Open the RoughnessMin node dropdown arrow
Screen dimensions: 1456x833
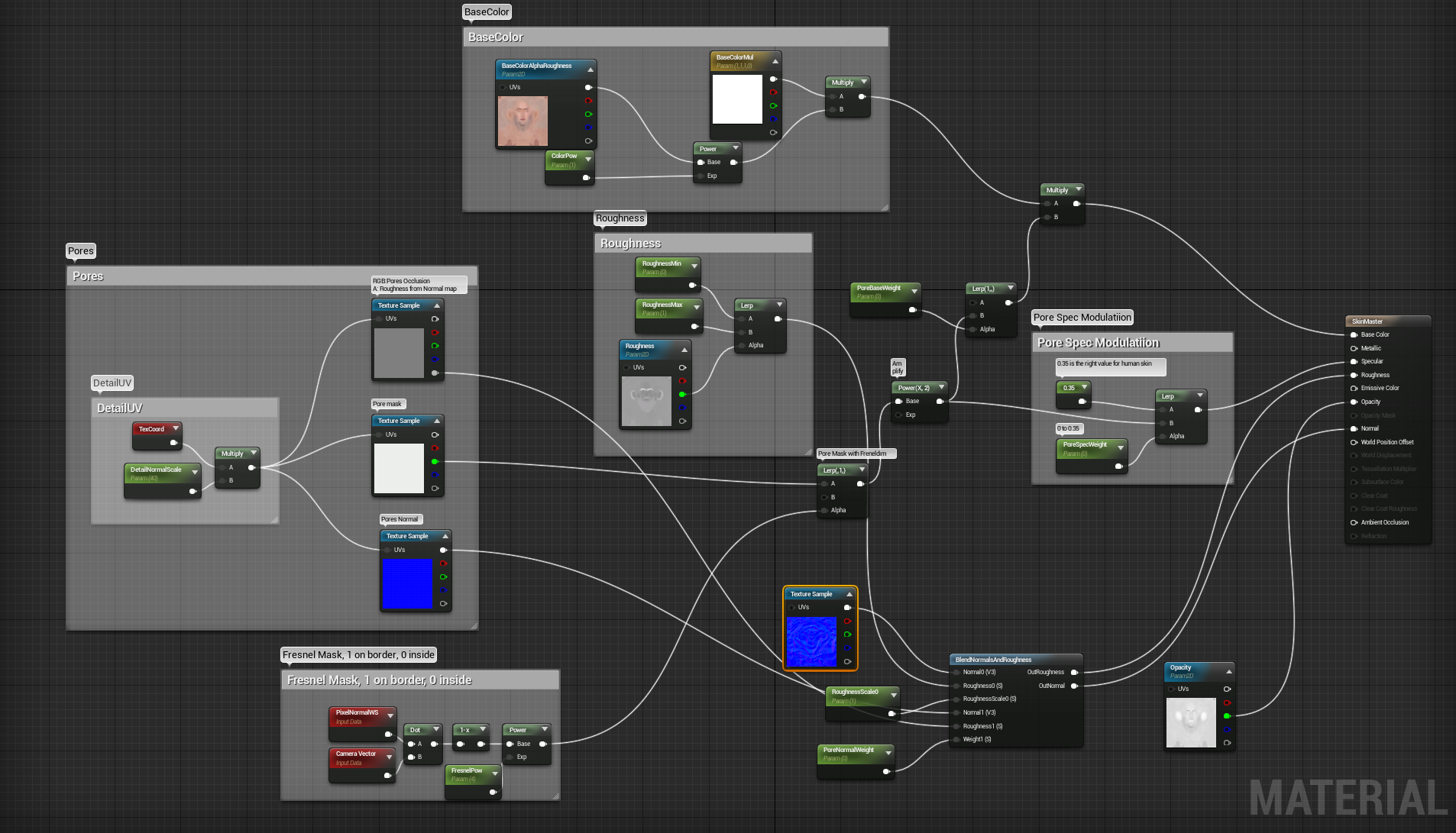[x=694, y=266]
